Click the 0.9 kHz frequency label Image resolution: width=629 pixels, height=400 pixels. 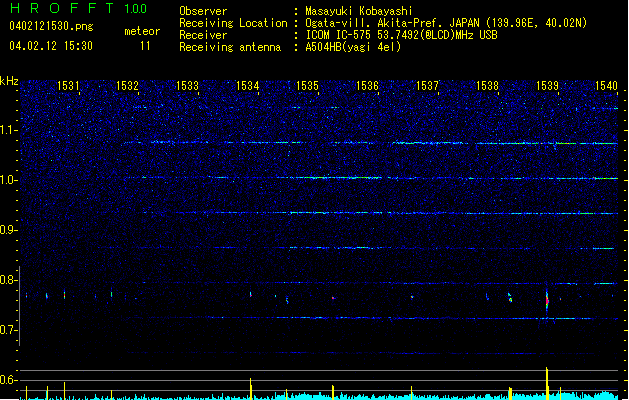click(x=9, y=230)
